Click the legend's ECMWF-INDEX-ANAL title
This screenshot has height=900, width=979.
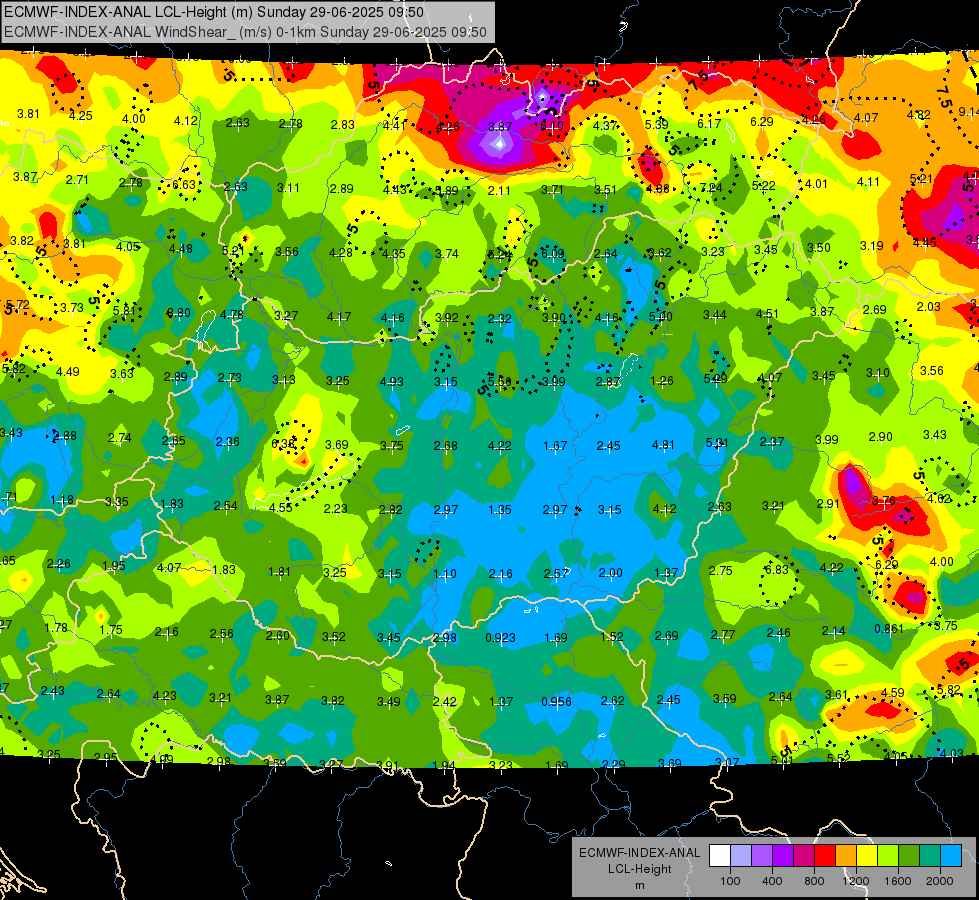click(639, 853)
